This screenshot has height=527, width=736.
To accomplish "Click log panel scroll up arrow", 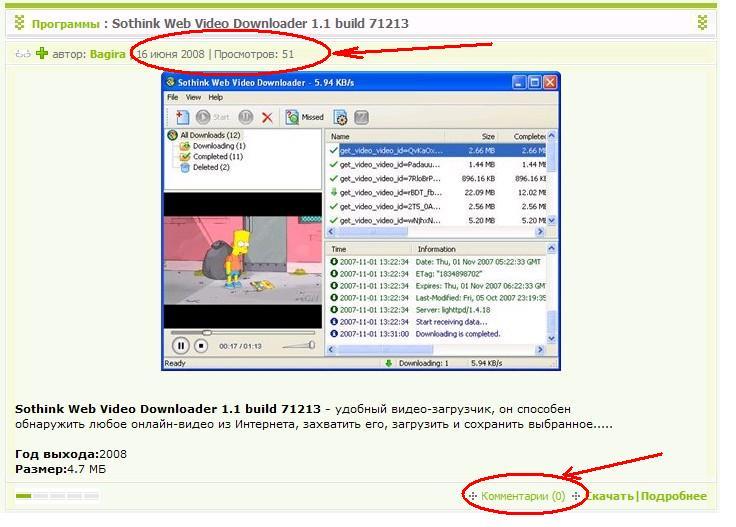I will tap(552, 248).
